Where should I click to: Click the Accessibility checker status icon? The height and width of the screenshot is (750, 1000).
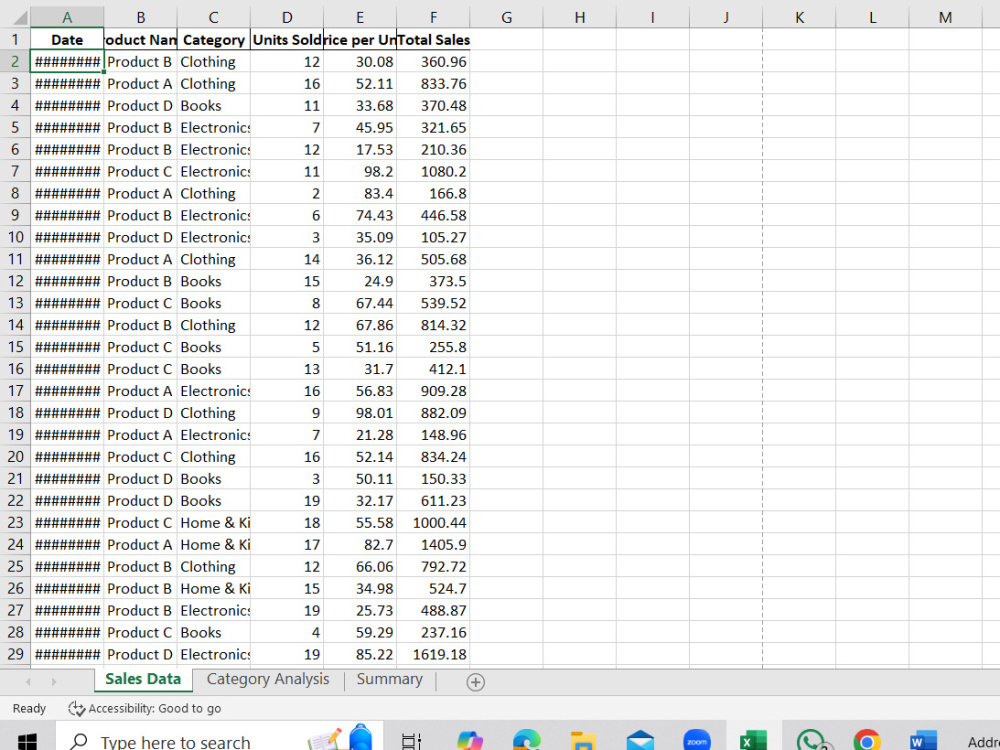coord(77,709)
